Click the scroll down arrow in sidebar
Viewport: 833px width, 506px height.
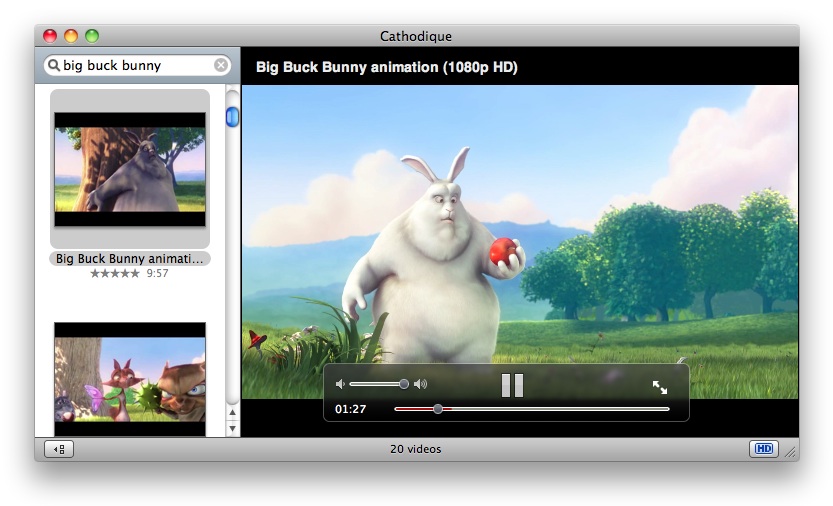[233, 428]
